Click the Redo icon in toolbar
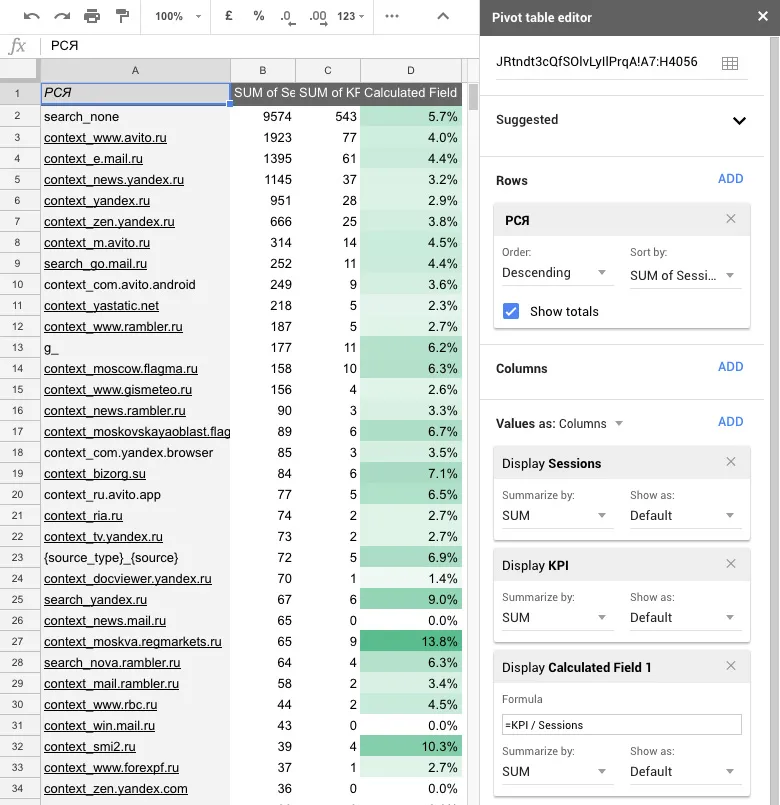 62,16
